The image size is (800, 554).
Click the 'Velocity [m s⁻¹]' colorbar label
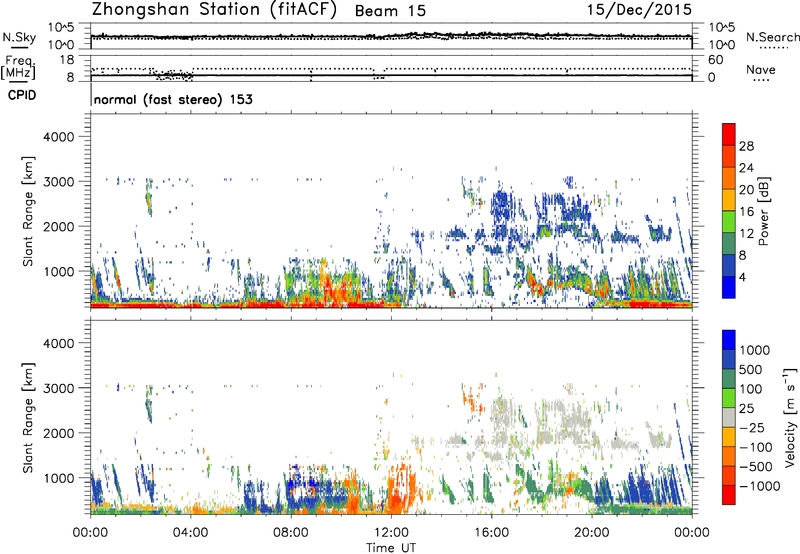790,417
